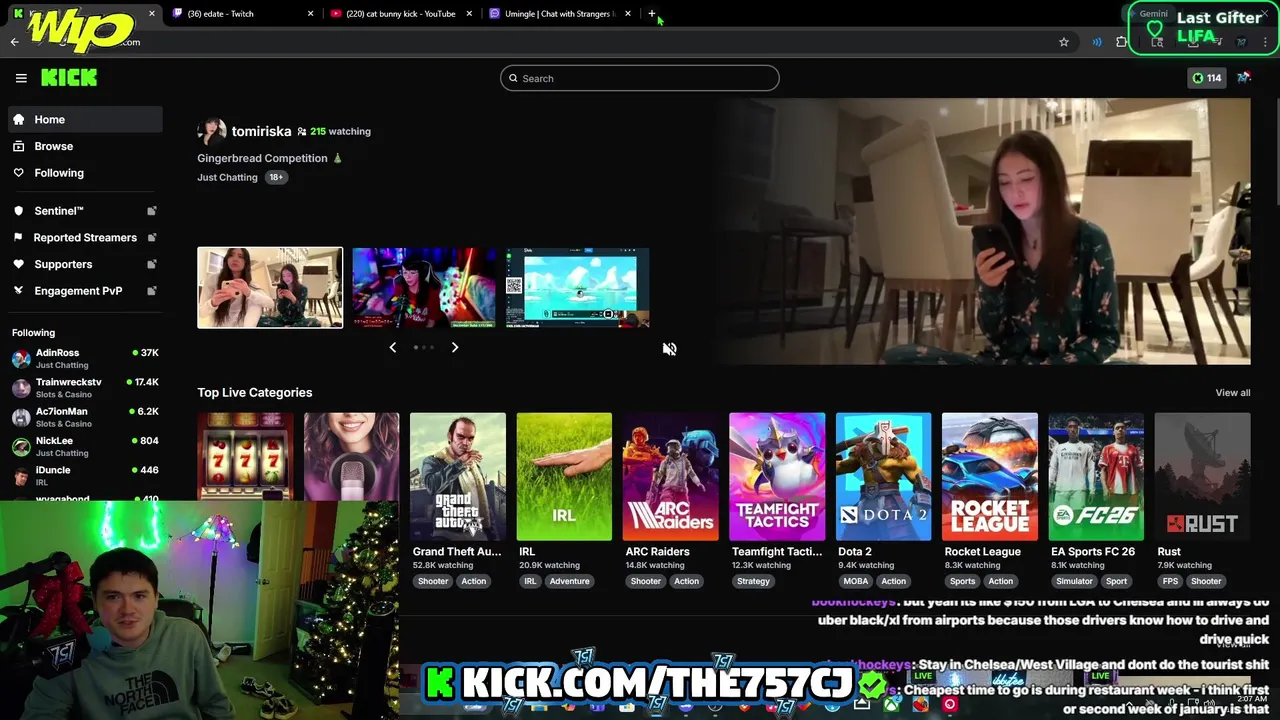Click tomiriska's profile avatar
Image resolution: width=1280 pixels, height=720 pixels.
pos(211,131)
